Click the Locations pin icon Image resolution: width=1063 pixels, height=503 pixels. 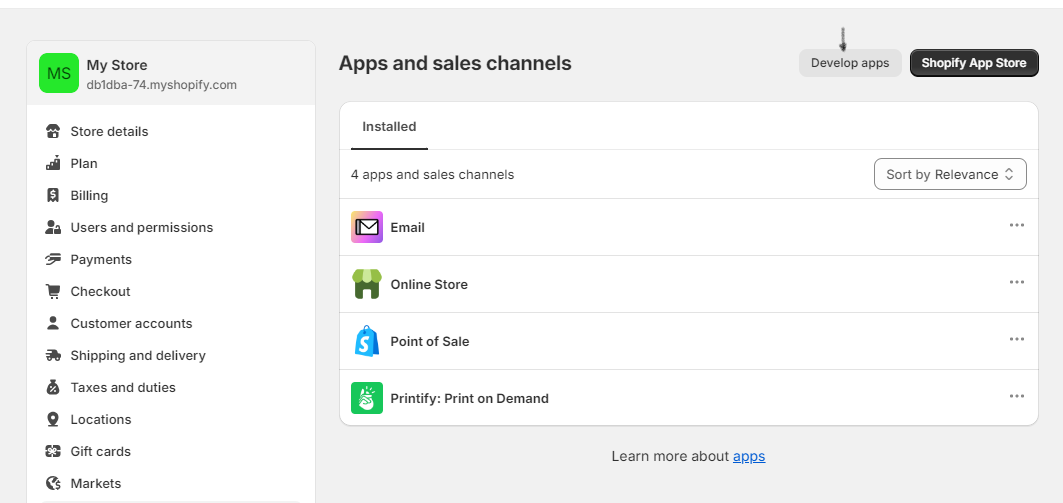[53, 420]
